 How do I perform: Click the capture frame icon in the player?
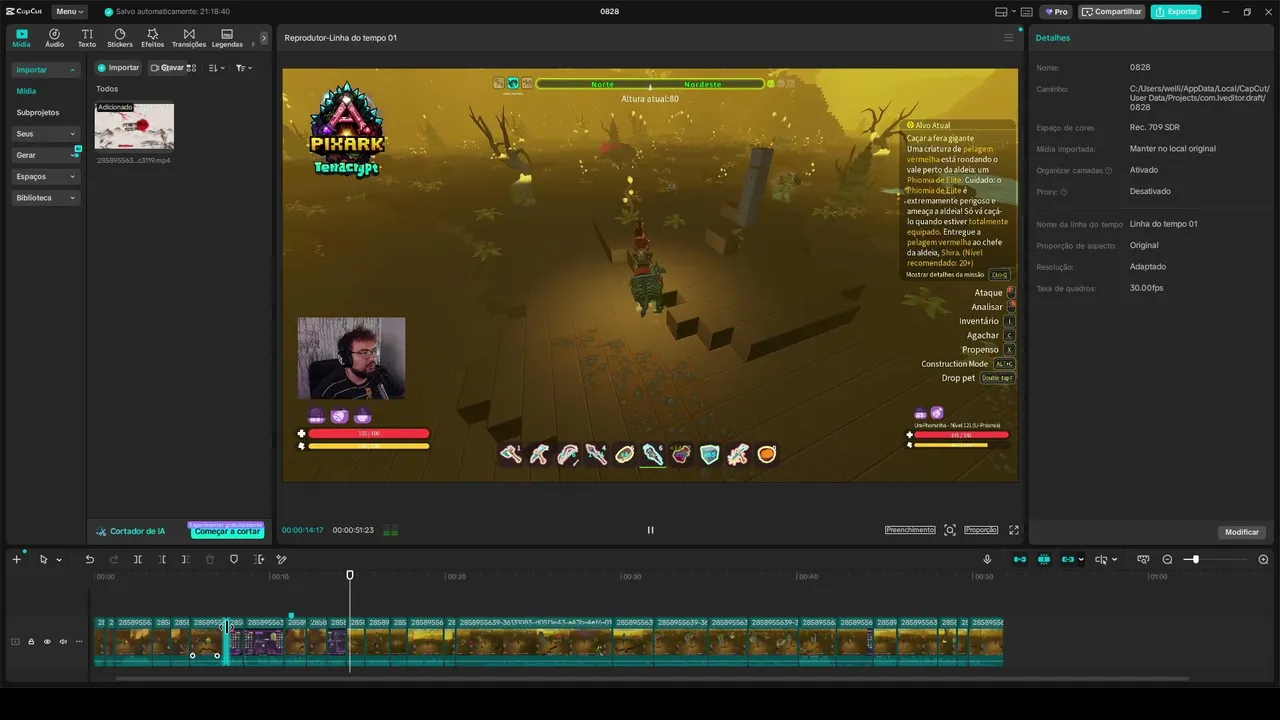coord(950,530)
